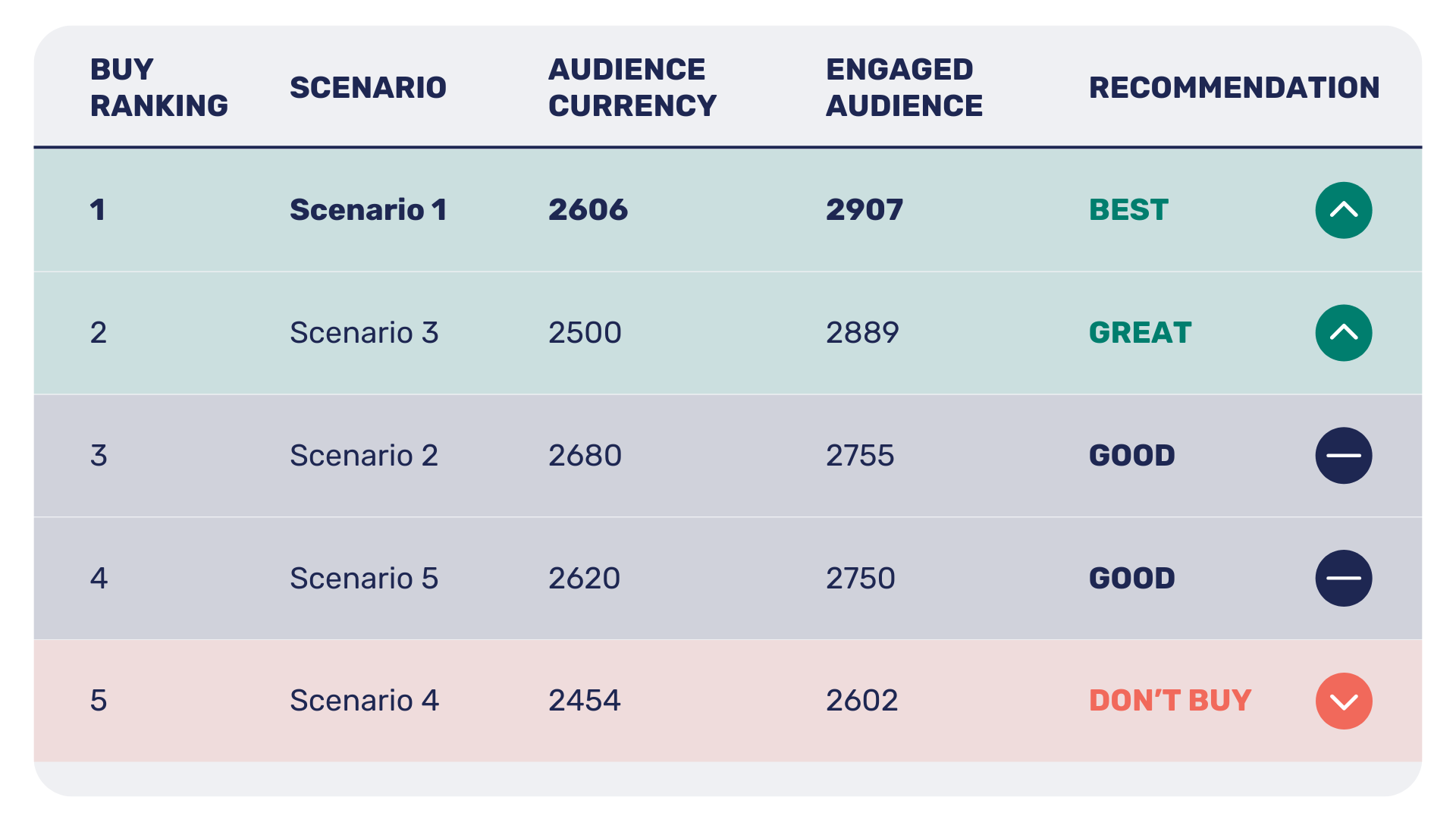Click the BEST recommendation label

[1128, 210]
